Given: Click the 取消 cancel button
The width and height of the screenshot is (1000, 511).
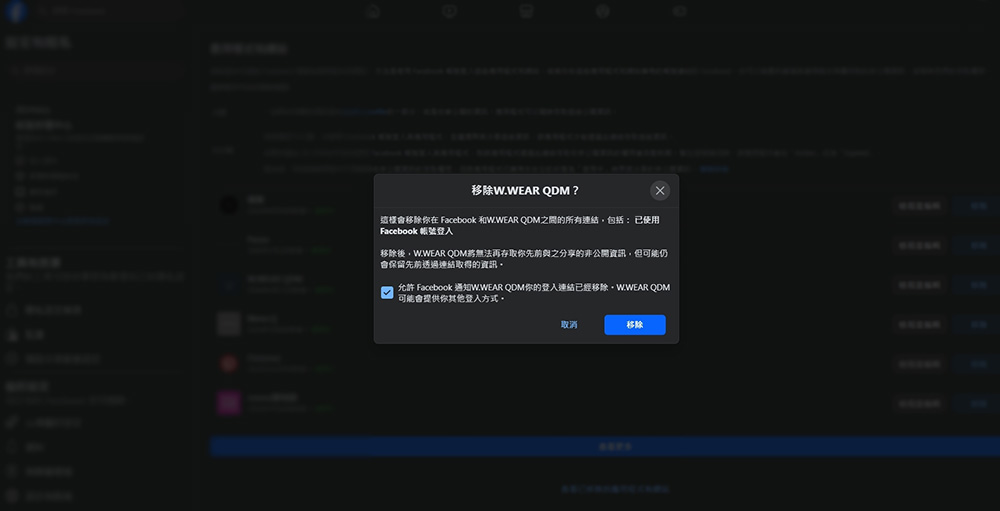Looking at the screenshot, I should [569, 325].
